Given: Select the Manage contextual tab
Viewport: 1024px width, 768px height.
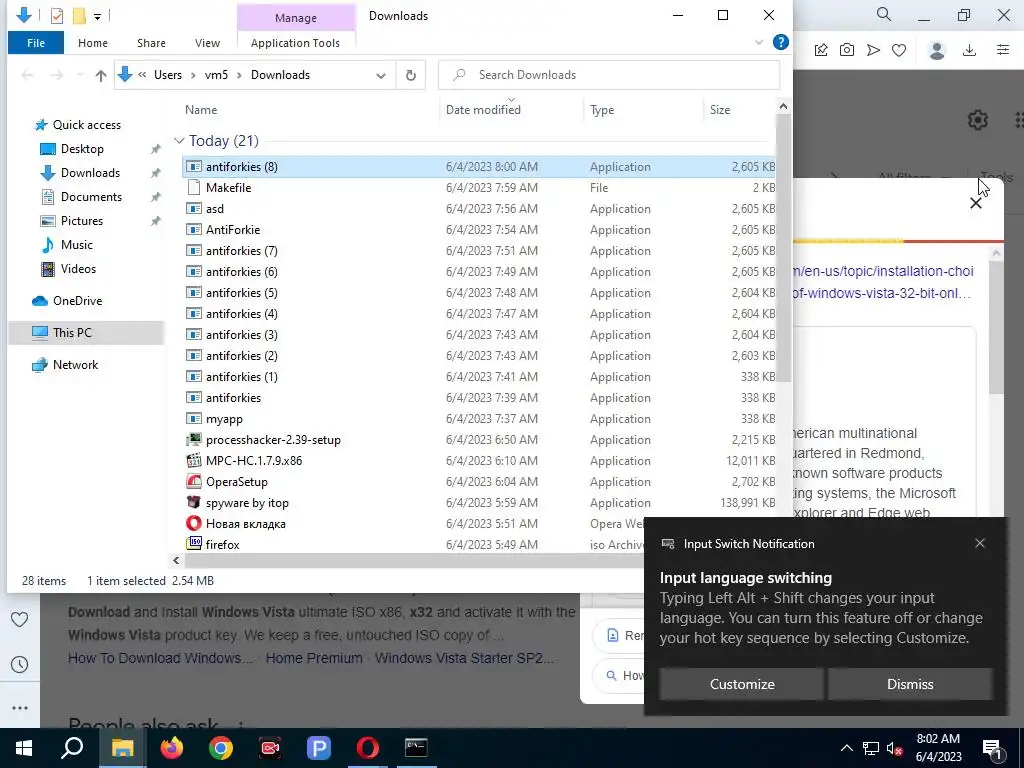Looking at the screenshot, I should click(x=295, y=18).
